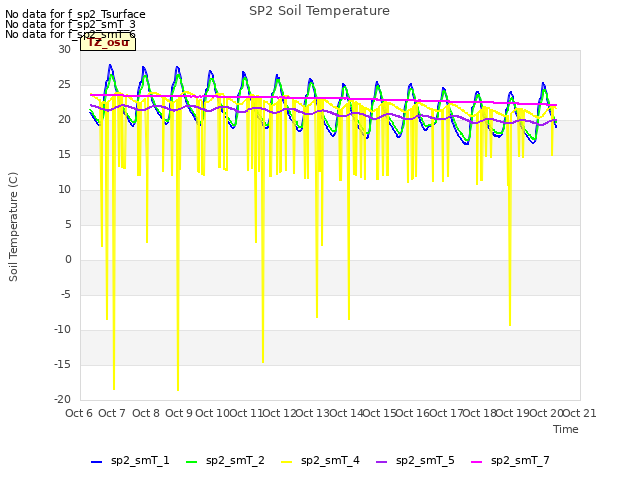
Task: Click the TZ_osu annotation box
Action: coord(108,43)
